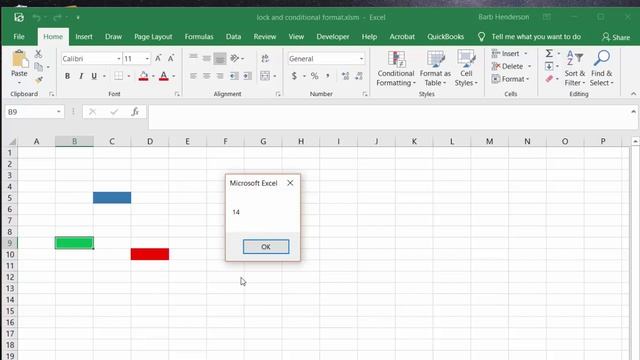This screenshot has height=360, width=640.
Task: Switch to the Formulas tab
Action: click(199, 37)
